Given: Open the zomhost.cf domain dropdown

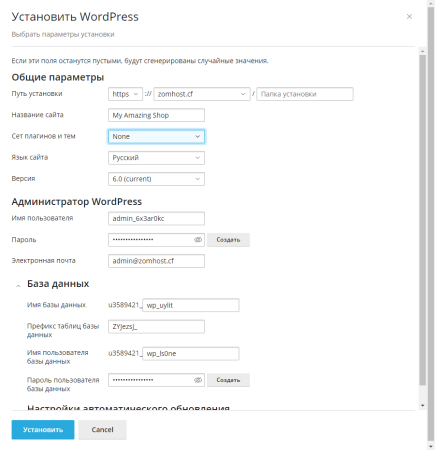Looking at the screenshot, I should pyautogui.click(x=202, y=94).
